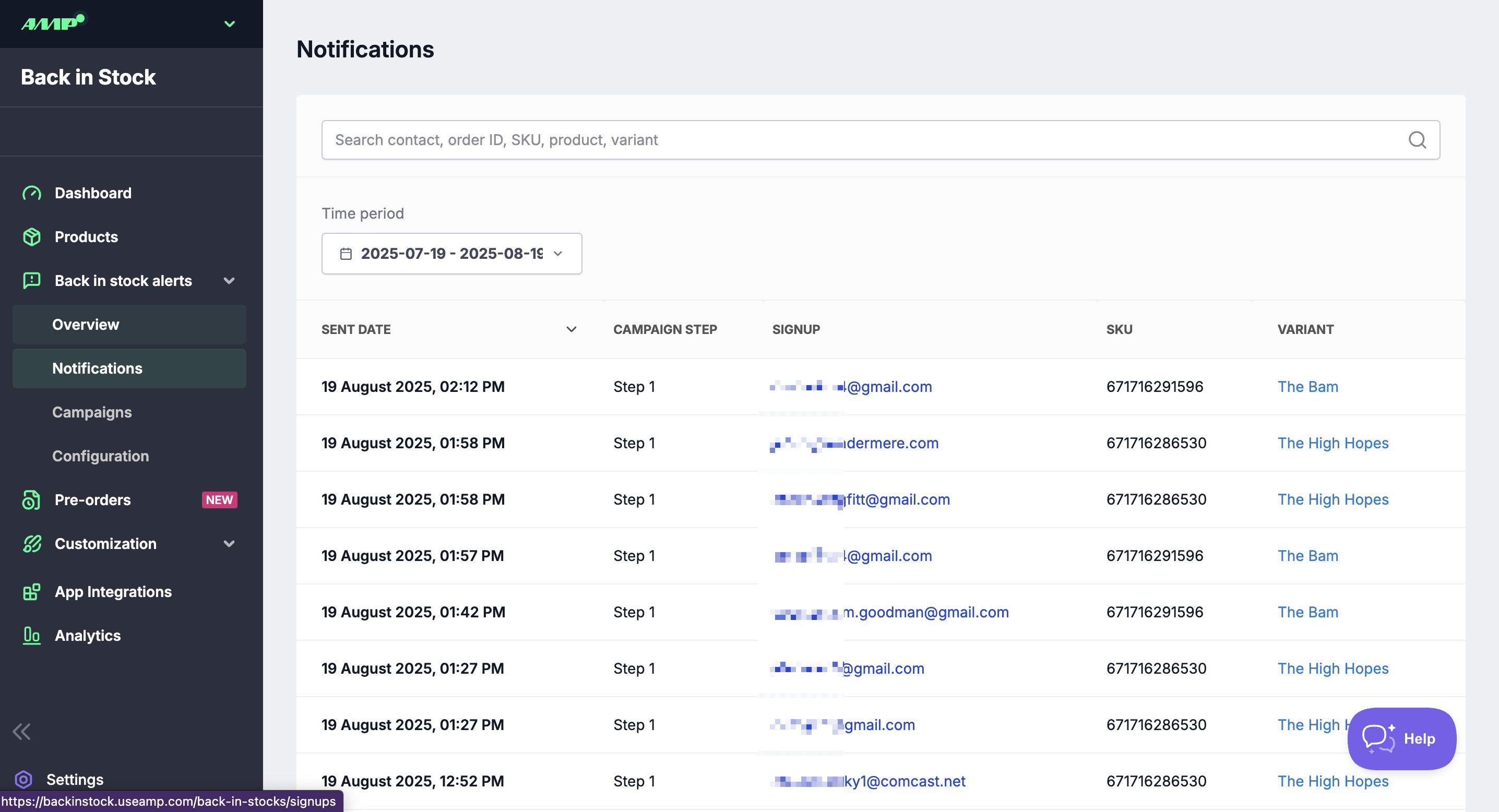This screenshot has height=812, width=1499.
Task: Click the Settings gear icon
Action: 23,780
